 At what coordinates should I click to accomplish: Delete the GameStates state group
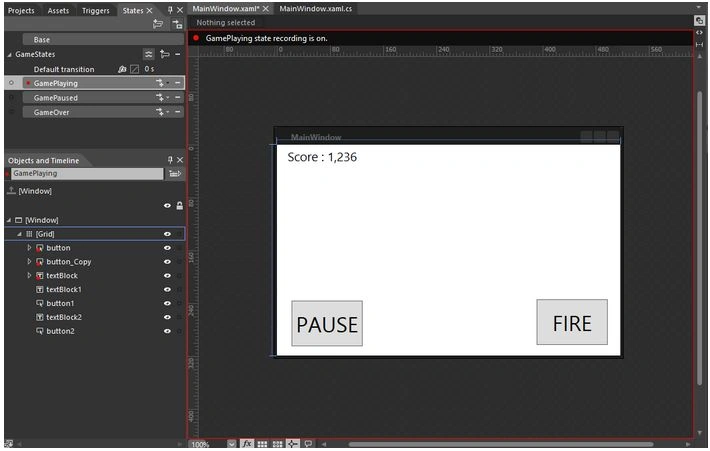(x=178, y=54)
